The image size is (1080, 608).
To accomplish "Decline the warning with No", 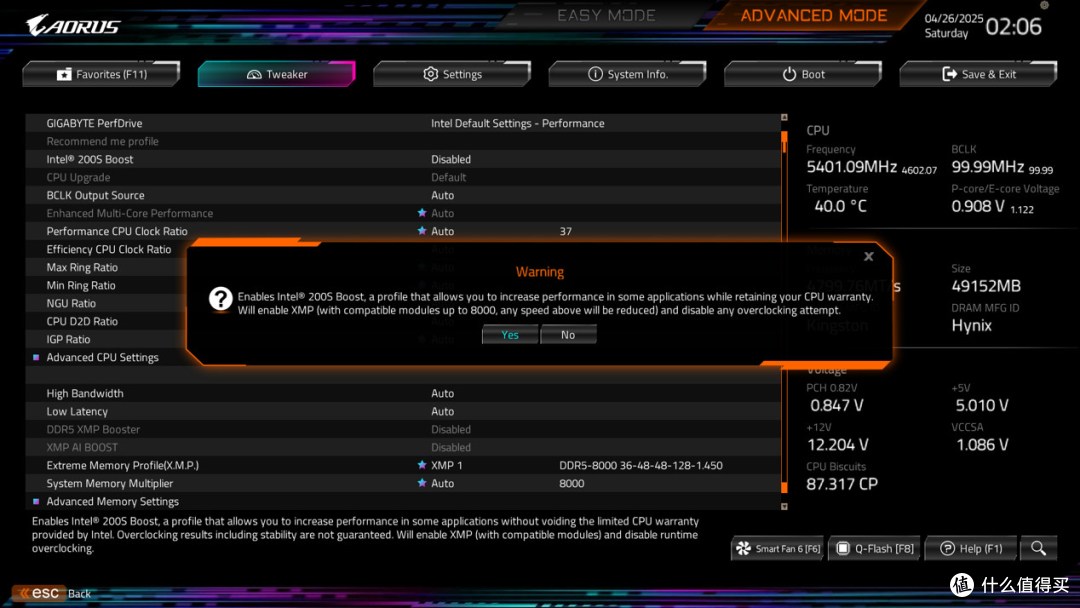I will (x=568, y=335).
